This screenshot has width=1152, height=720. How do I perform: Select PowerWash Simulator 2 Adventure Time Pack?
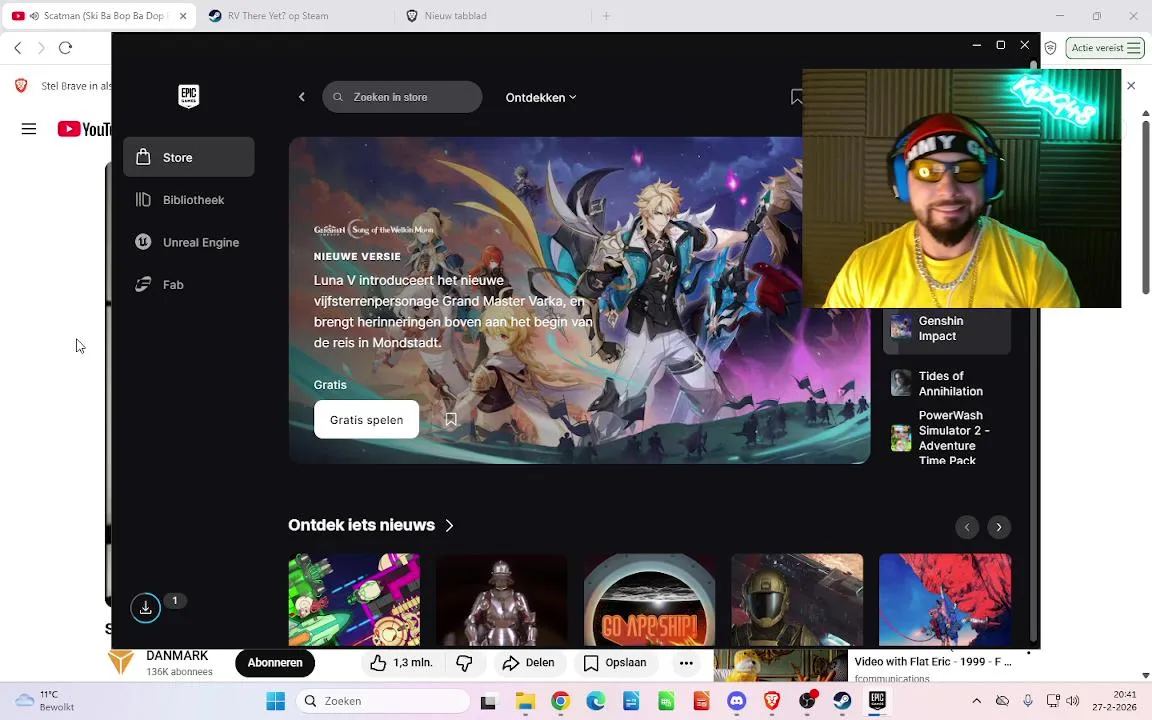pos(946,438)
